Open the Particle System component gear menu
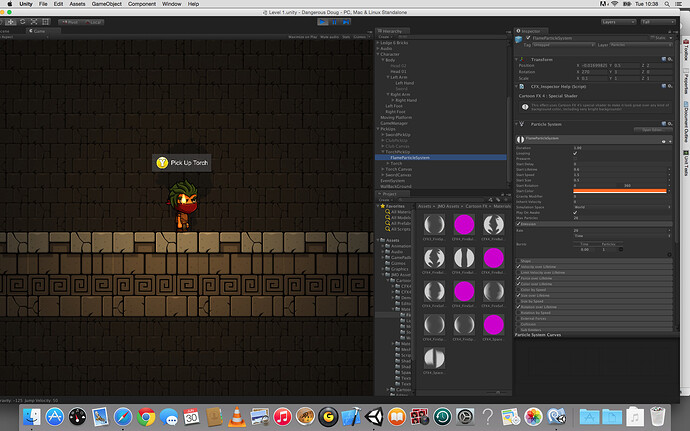The width and height of the screenshot is (690, 431). click(x=670, y=124)
